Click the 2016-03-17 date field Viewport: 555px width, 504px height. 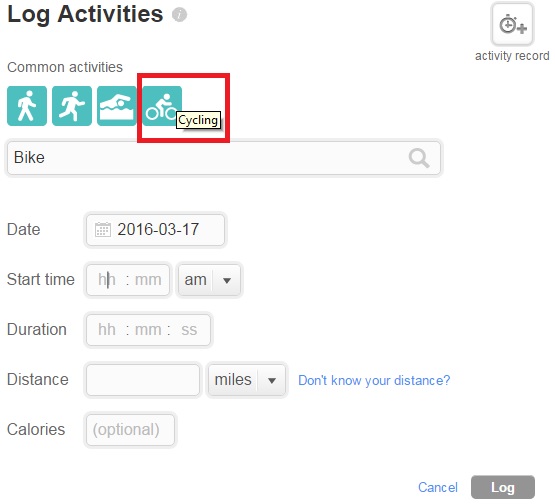[x=155, y=230]
